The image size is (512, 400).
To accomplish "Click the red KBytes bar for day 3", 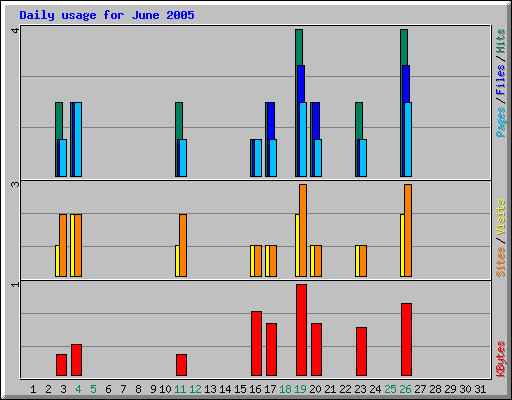I will (61, 365).
